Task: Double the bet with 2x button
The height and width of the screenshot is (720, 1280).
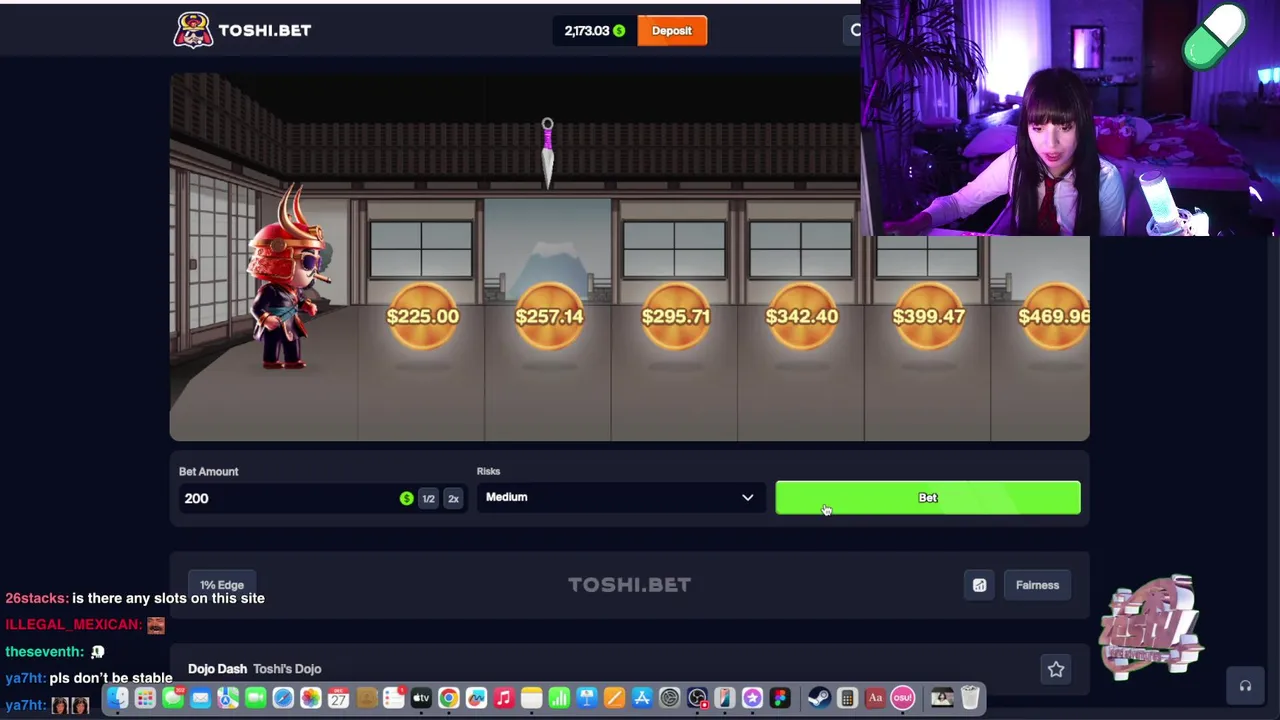Action: (x=453, y=498)
